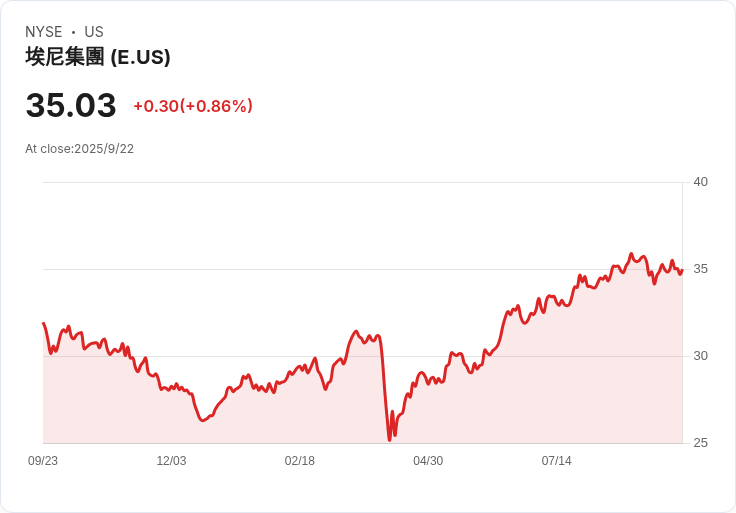Click the December trough of the price line
736x513 pixels.
203,421
